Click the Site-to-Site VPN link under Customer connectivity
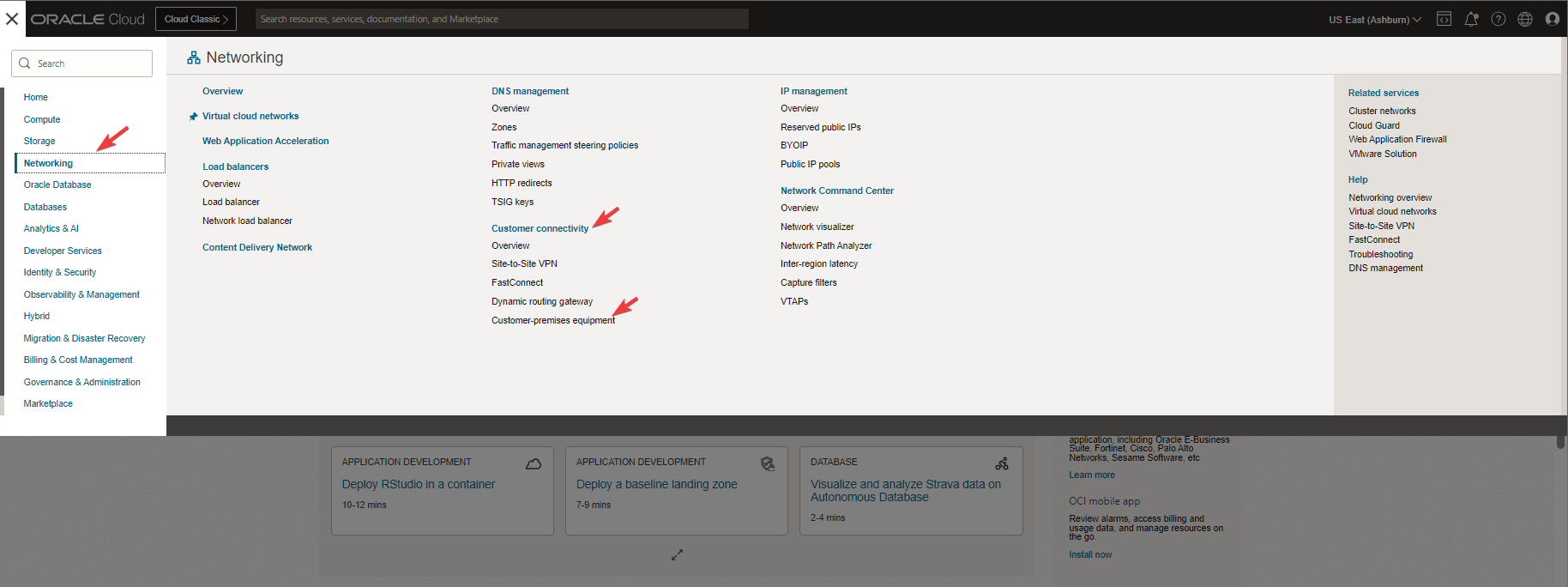 [x=524, y=263]
